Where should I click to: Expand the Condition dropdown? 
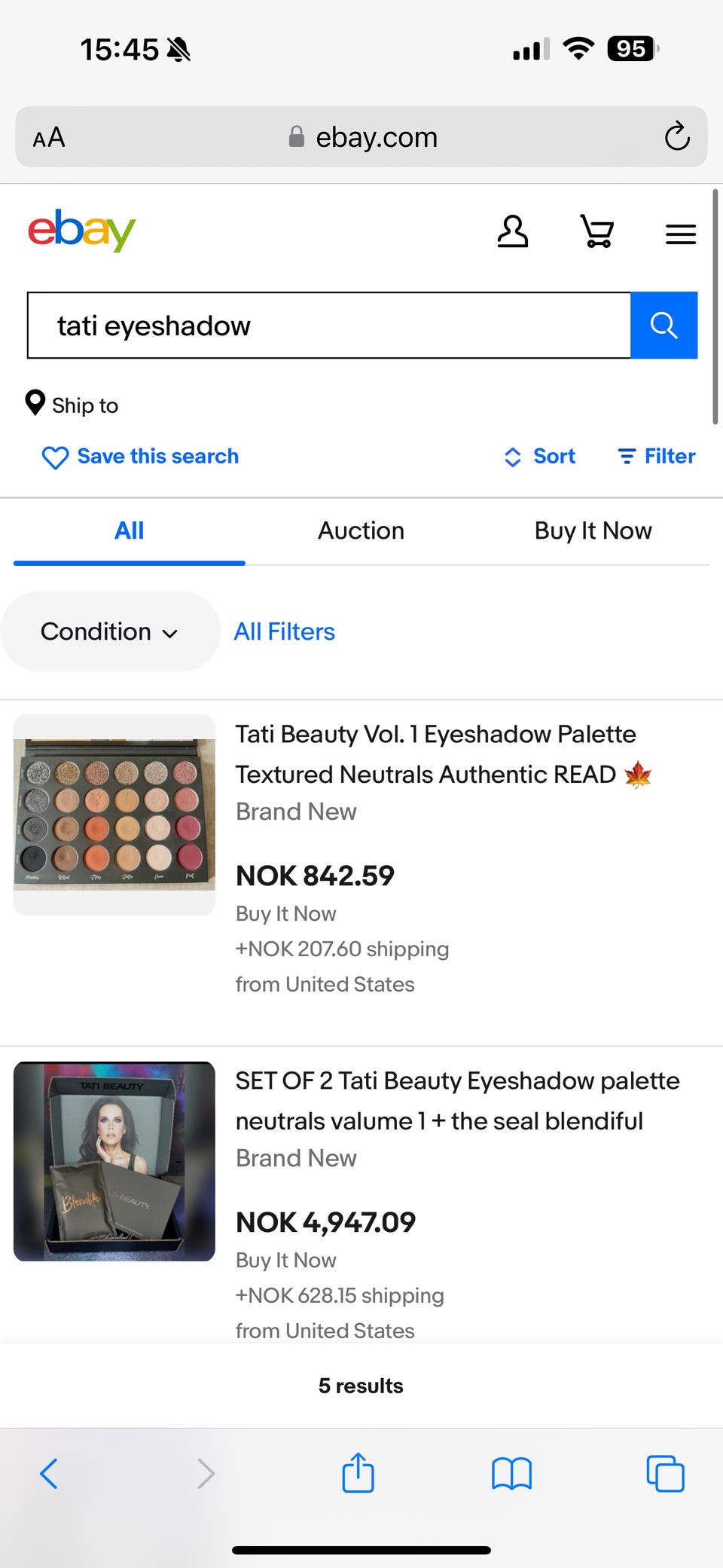point(109,631)
